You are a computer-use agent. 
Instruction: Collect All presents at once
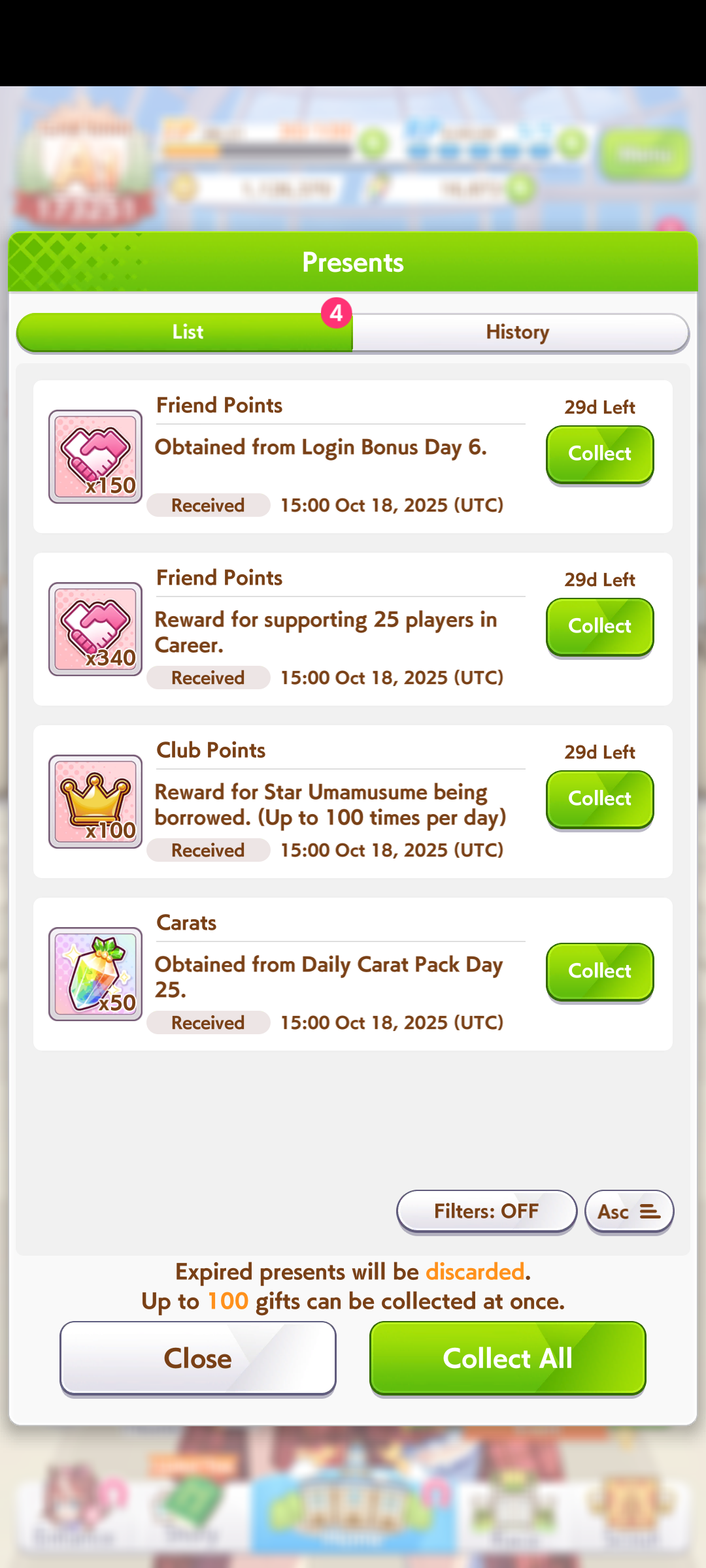pos(508,1358)
